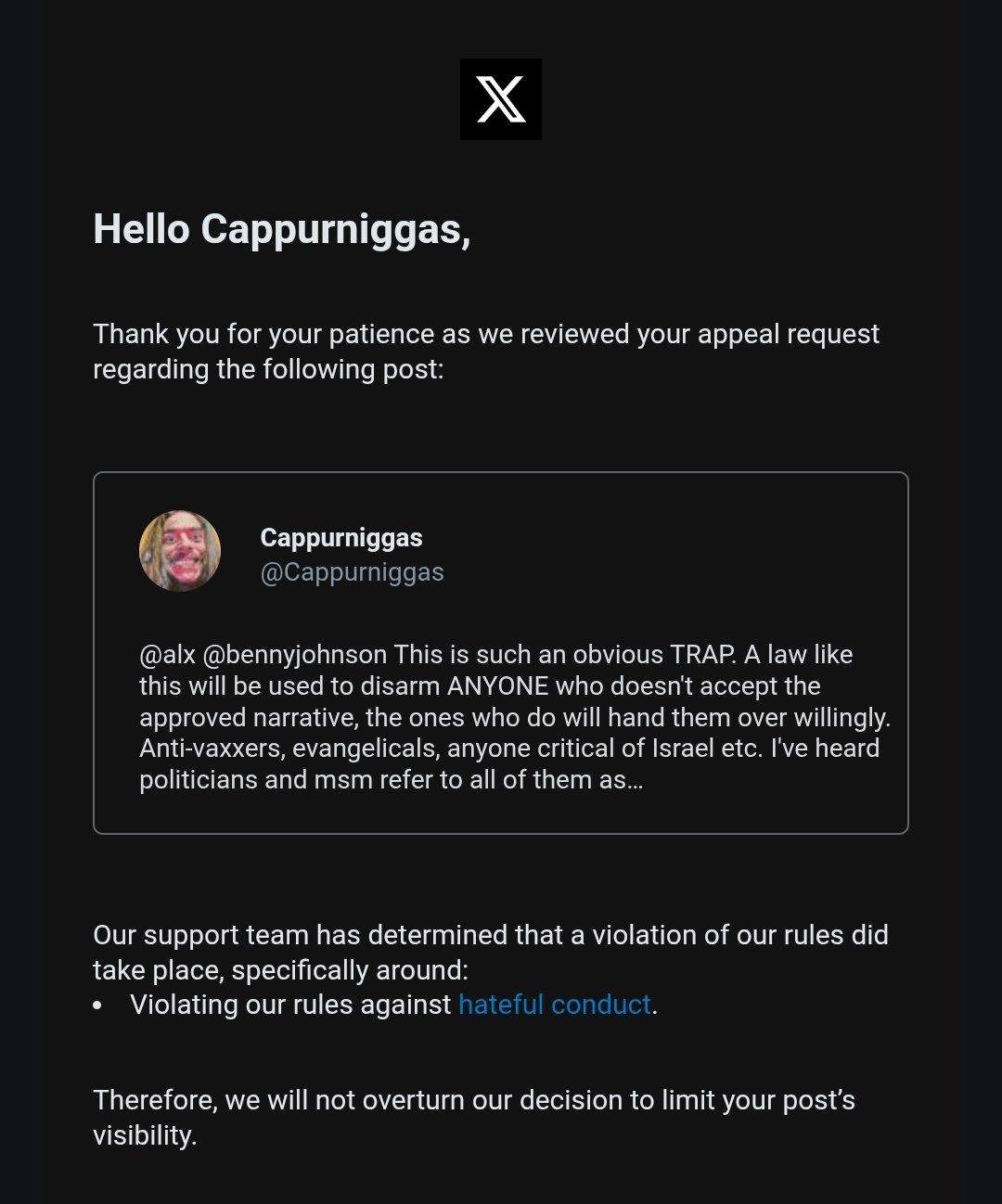Click the "Hello" greeting heading
The image size is (1002, 1204).
point(281,229)
